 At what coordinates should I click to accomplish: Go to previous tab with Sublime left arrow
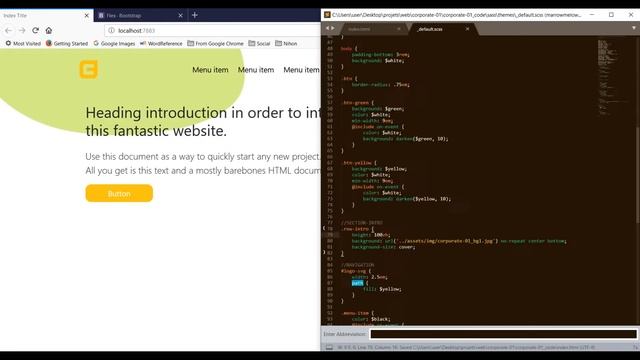(x=327, y=28)
